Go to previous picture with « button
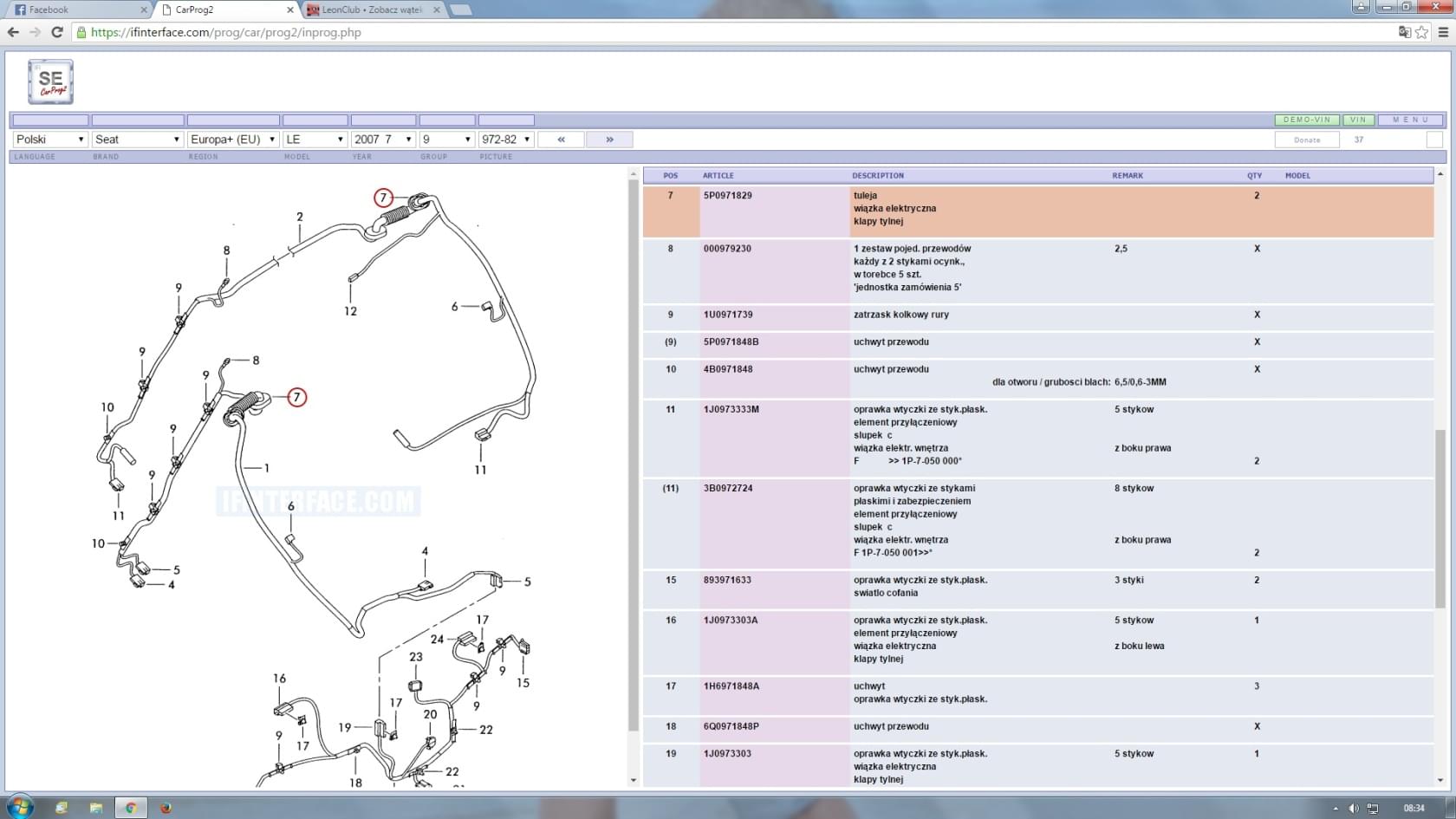Image resolution: width=1456 pixels, height=819 pixels. coord(561,139)
